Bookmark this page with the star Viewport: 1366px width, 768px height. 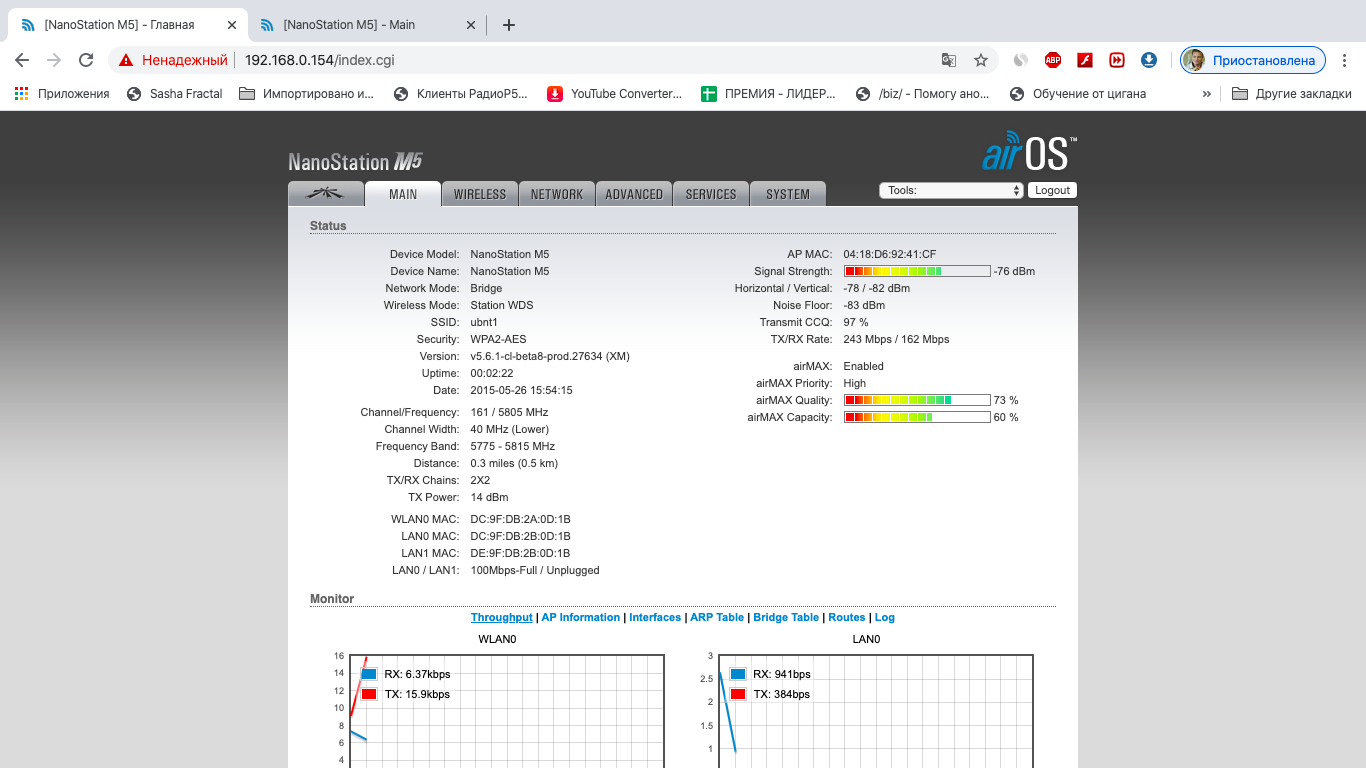tap(981, 60)
